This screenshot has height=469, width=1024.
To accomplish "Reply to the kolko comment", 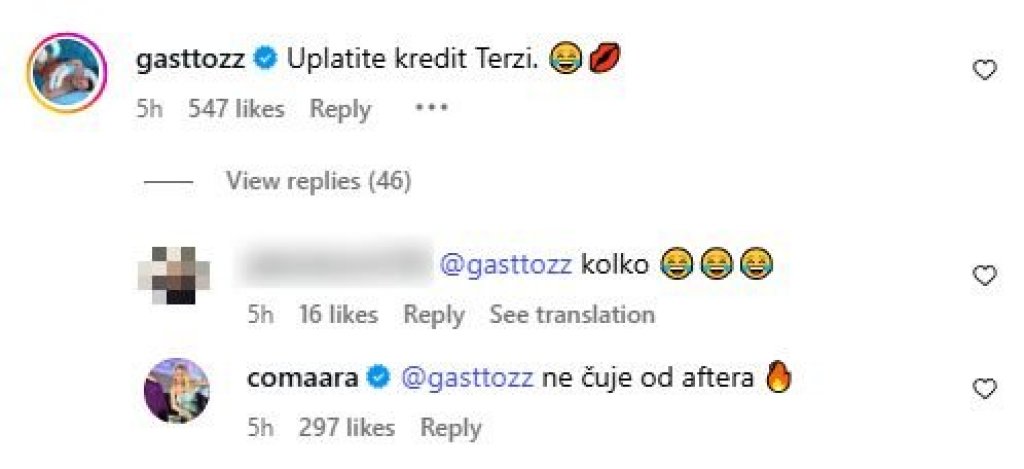I will pos(433,315).
